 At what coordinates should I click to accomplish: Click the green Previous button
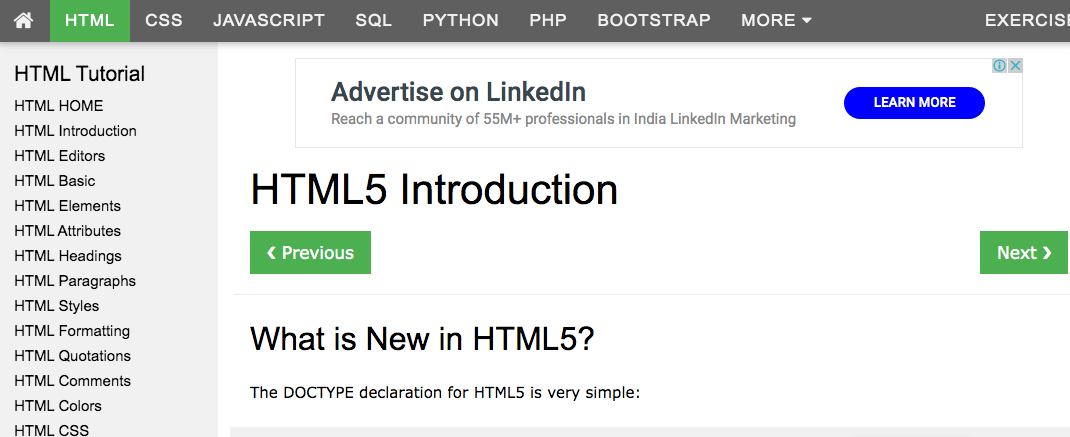pos(310,252)
